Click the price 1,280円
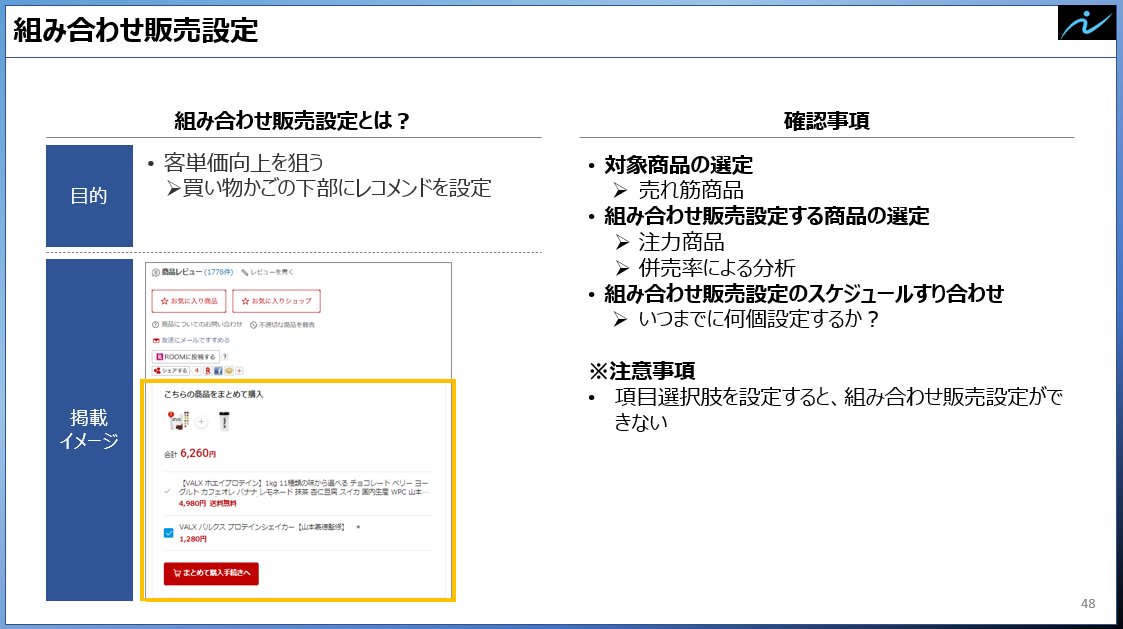Image resolution: width=1123 pixels, height=629 pixels. (x=193, y=539)
